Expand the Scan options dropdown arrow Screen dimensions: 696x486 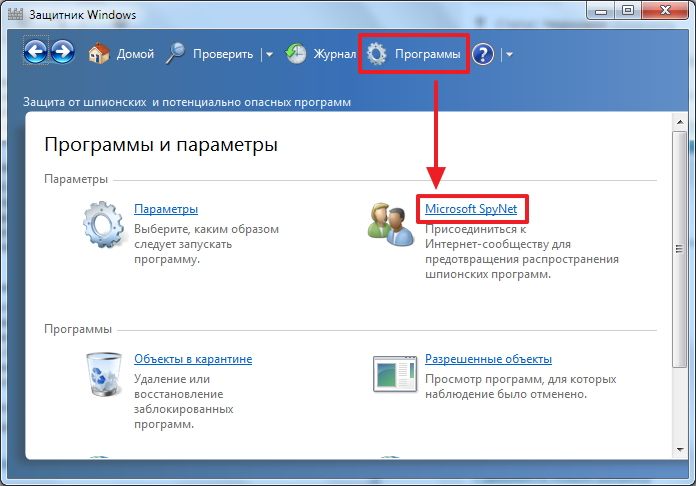[269, 55]
